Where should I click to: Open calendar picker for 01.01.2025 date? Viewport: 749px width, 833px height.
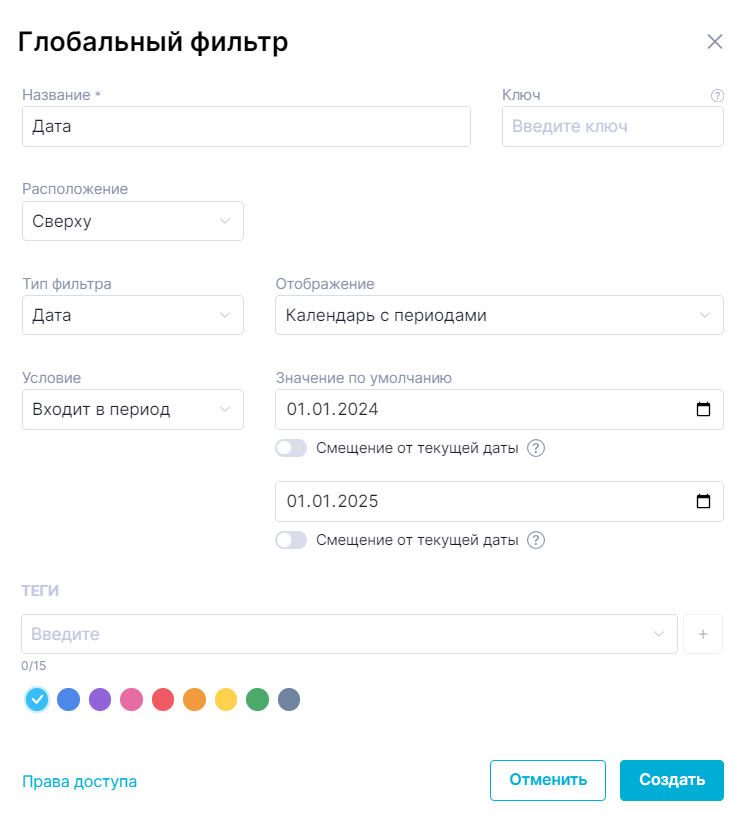point(703,501)
